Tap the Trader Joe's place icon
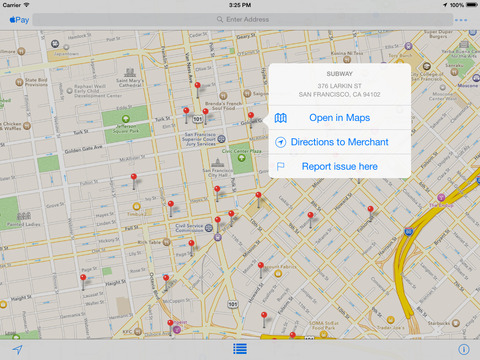Viewport: 480px width, 360px height. 390,320
